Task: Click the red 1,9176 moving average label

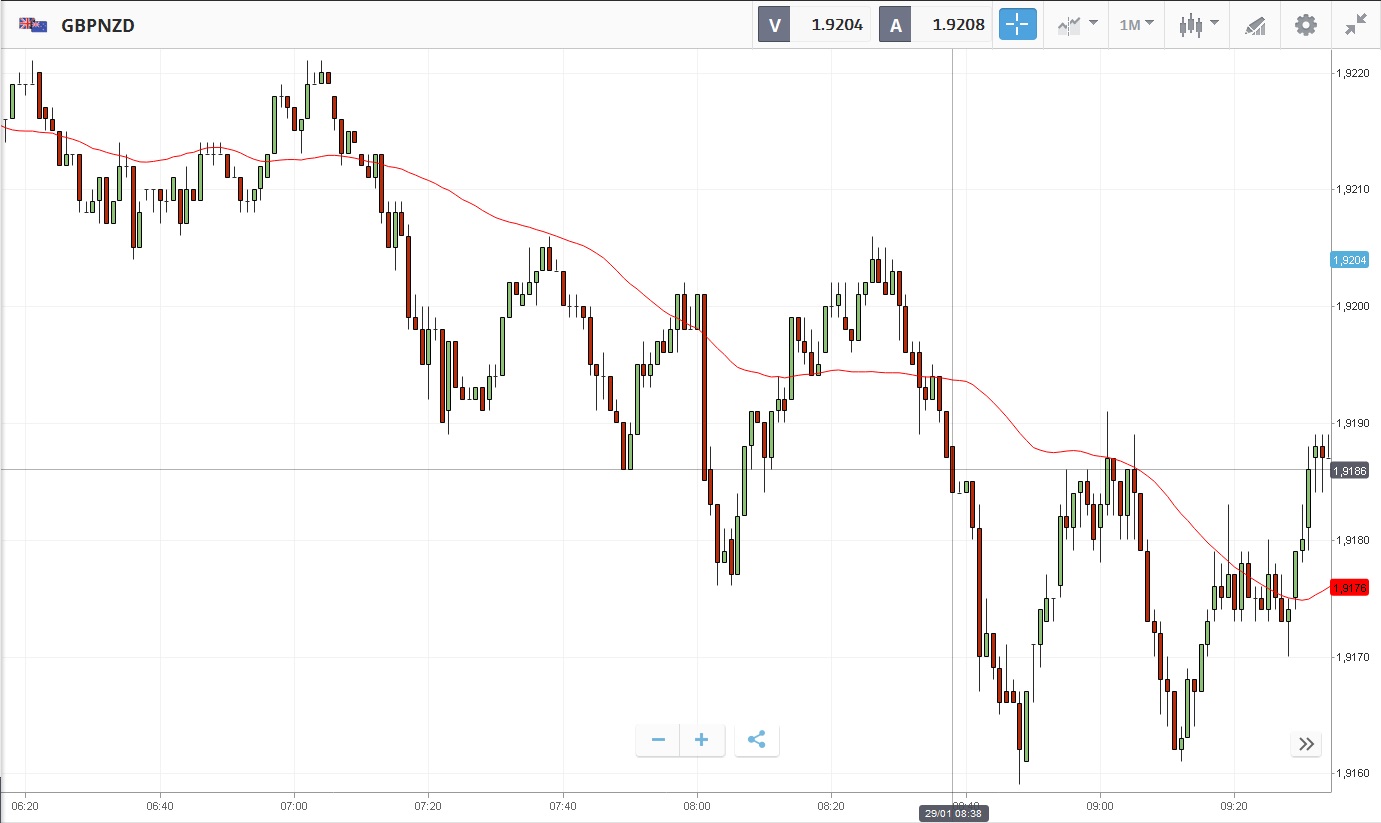Action: (1349, 587)
